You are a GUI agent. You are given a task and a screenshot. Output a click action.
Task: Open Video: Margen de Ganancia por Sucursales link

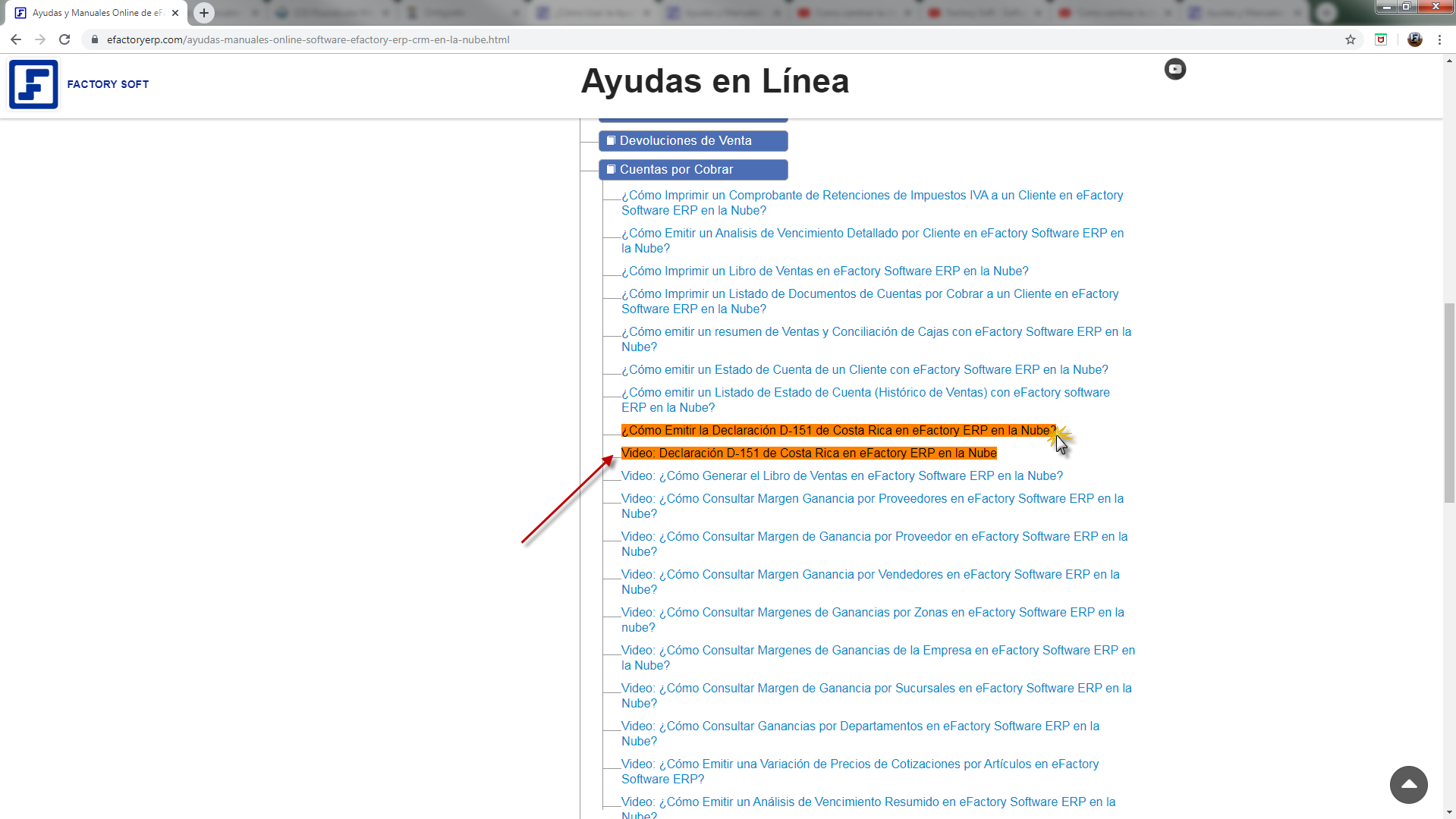pos(876,696)
